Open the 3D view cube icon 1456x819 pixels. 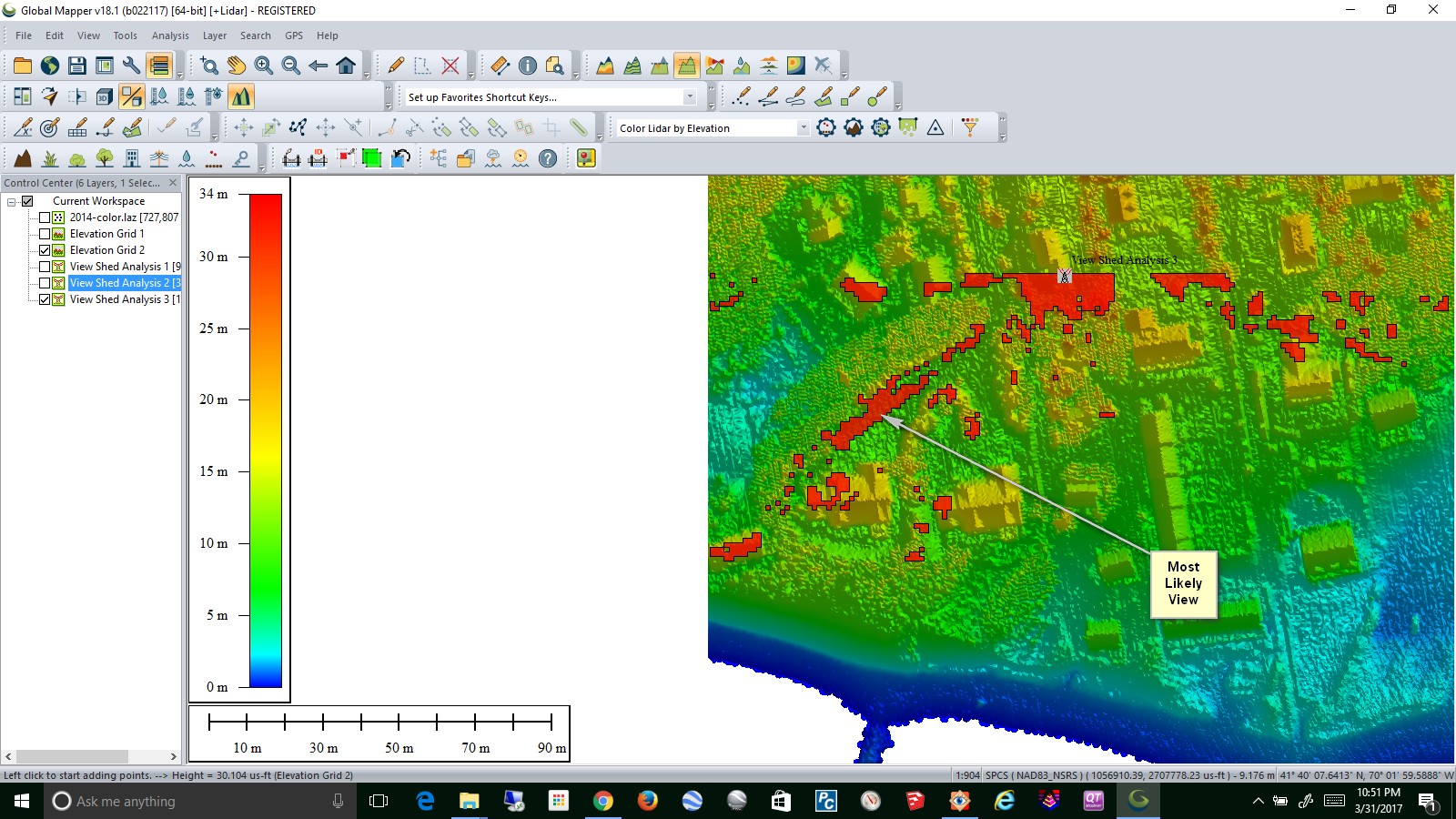coord(105,96)
